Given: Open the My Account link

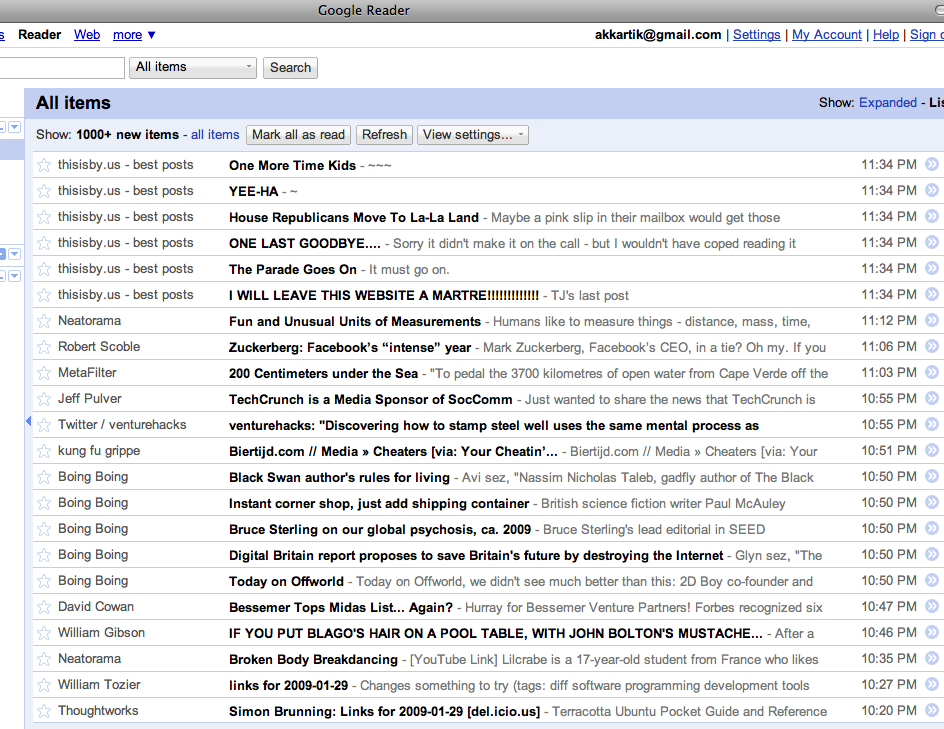Looking at the screenshot, I should 827,35.
